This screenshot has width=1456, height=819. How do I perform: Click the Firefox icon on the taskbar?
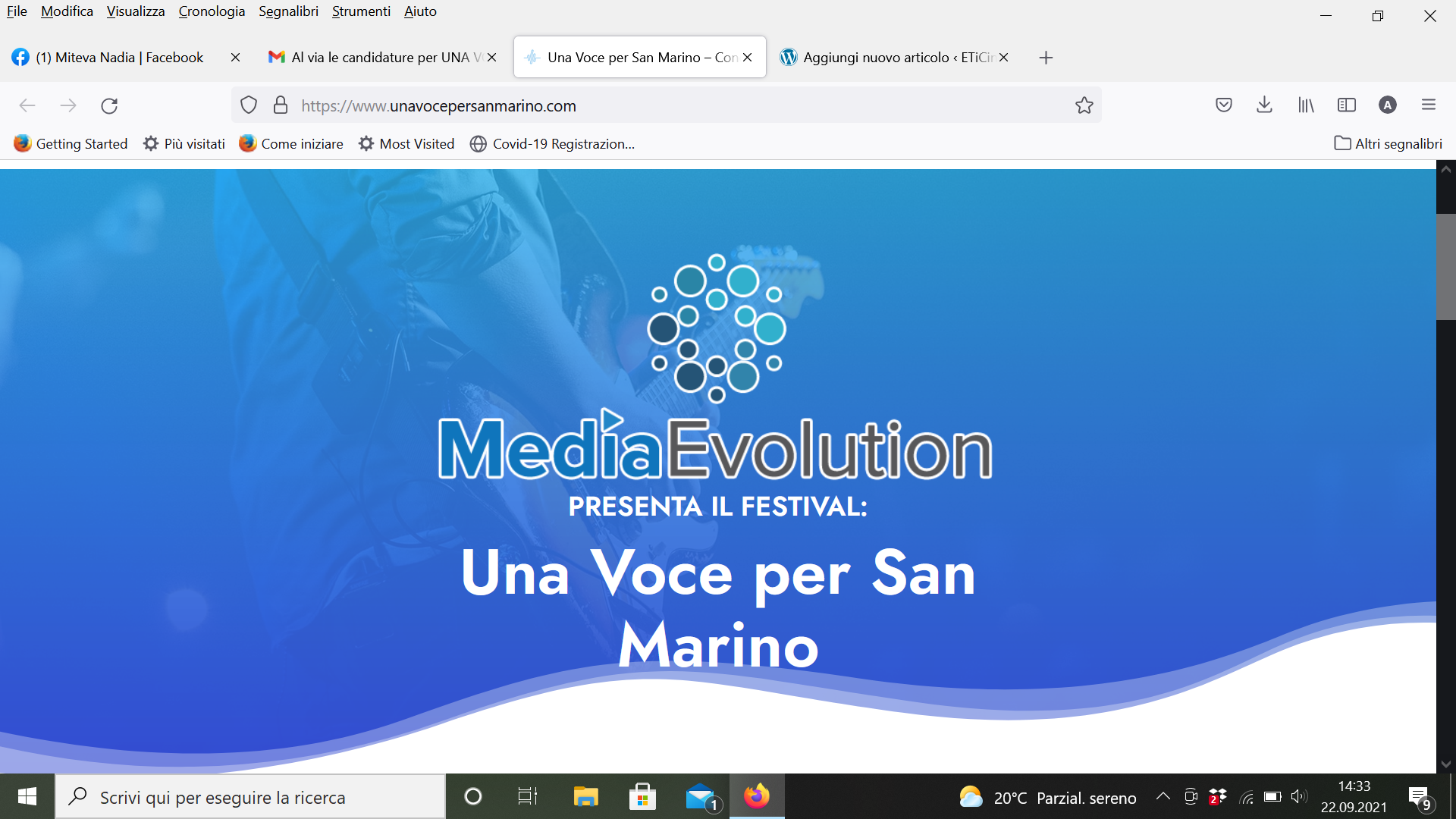[x=757, y=796]
